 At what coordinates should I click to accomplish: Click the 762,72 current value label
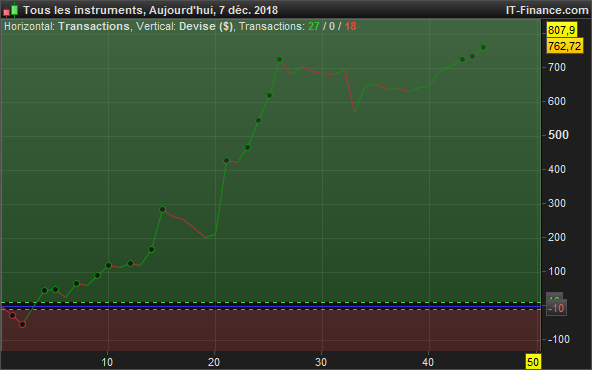(x=564, y=46)
